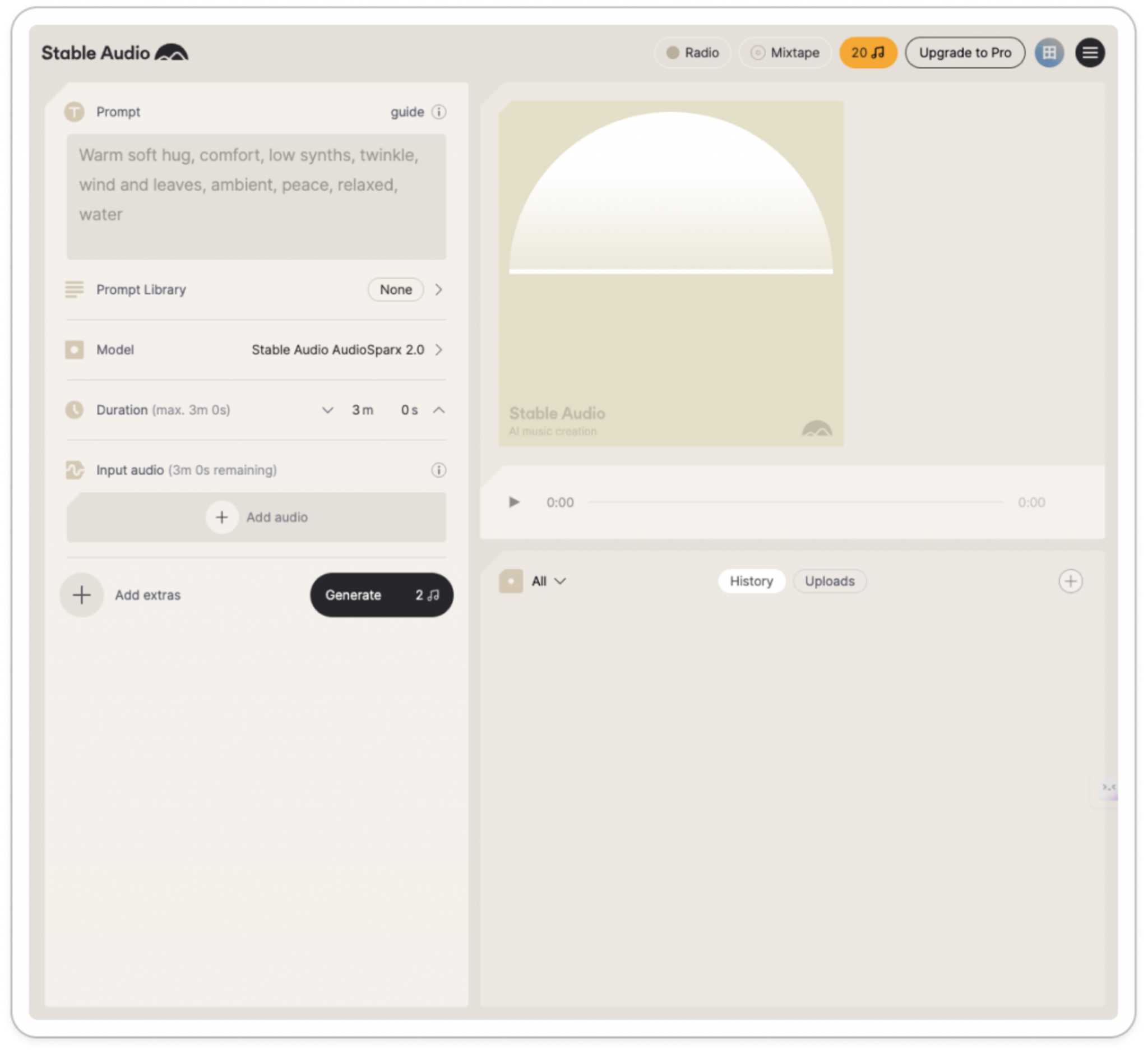The height and width of the screenshot is (1053, 1148).
Task: Open the Stable Audio AudioSparx 2.0 model chevron
Action: click(x=439, y=350)
